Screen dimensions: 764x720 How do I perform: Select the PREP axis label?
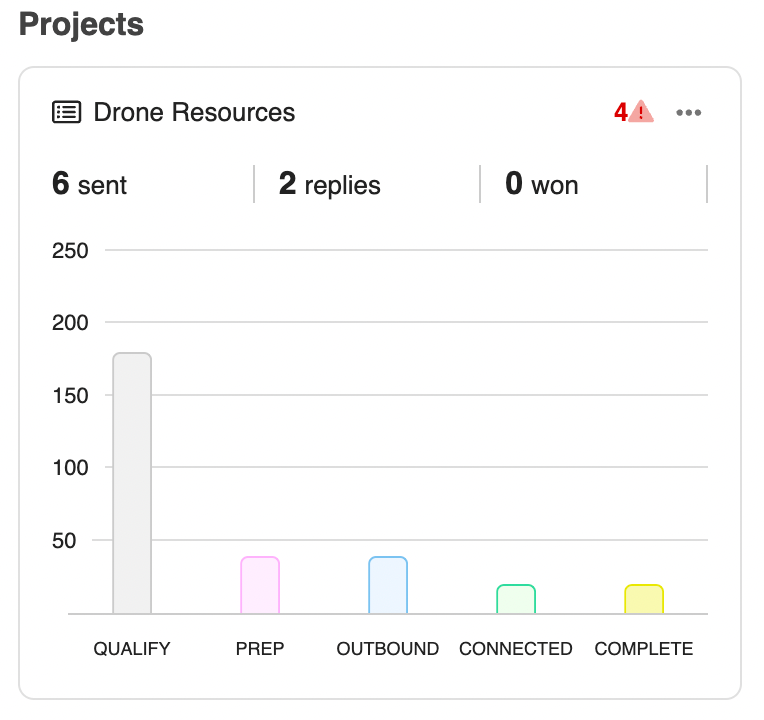[260, 649]
